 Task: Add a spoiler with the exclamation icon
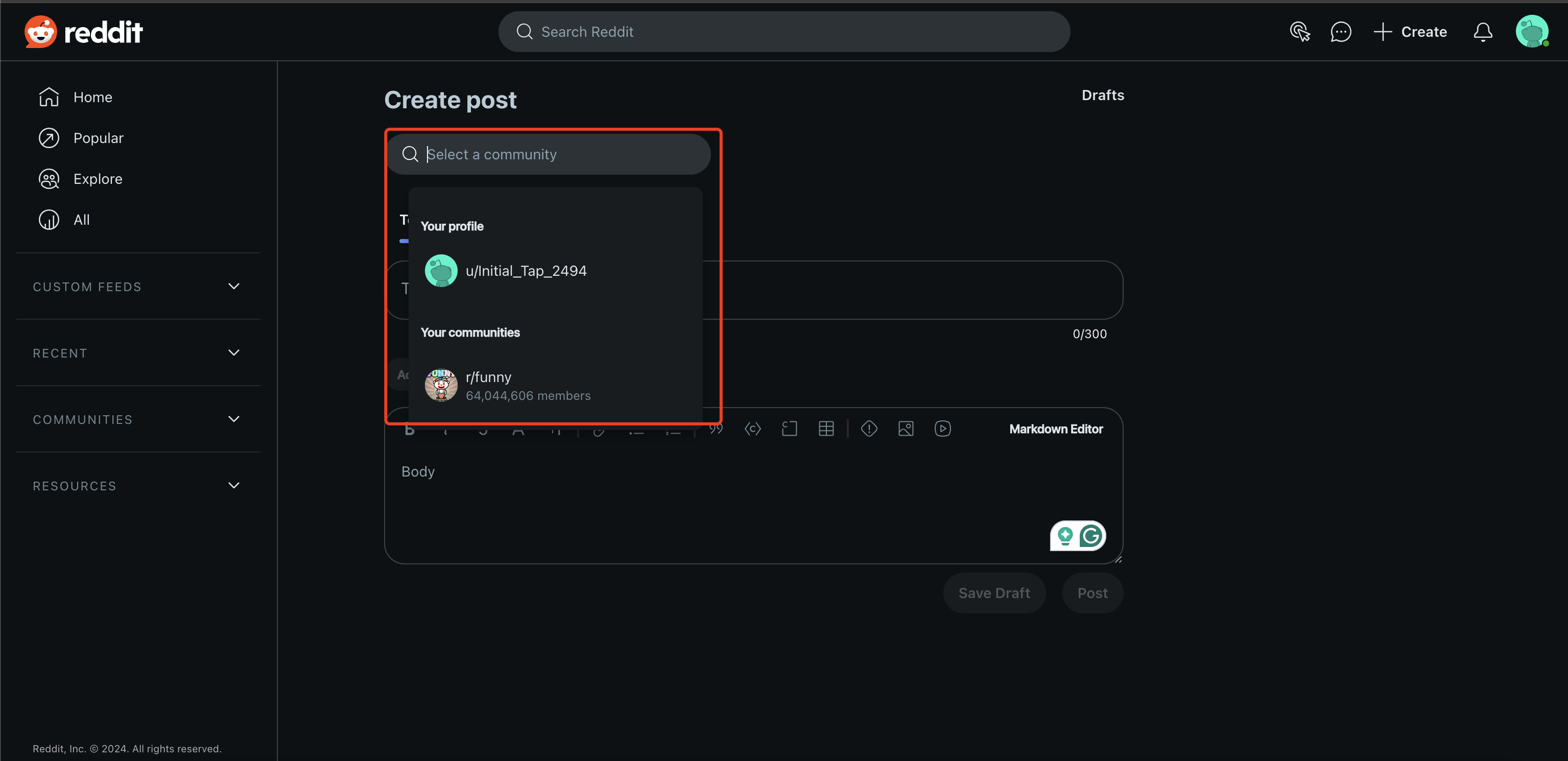(x=869, y=429)
